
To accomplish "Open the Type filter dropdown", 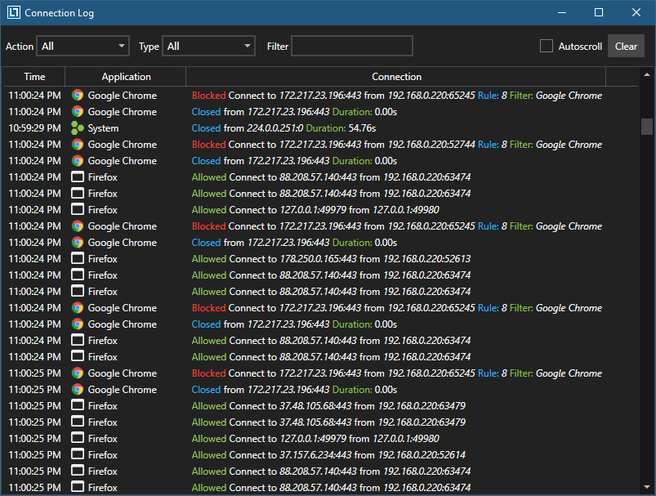I will (208, 46).
